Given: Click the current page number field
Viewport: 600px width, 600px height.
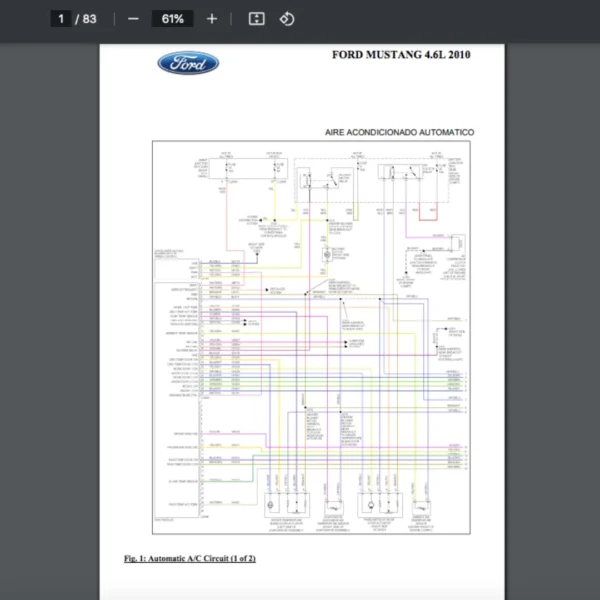Looking at the screenshot, I should pyautogui.click(x=62, y=19).
